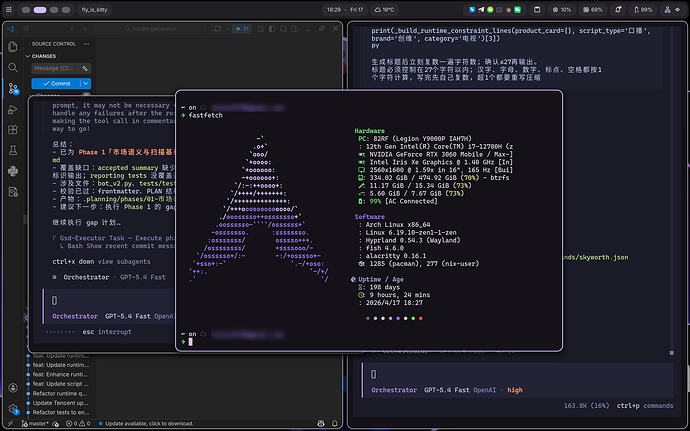Click the red color dot in fastfetch palette
The image size is (690, 431).
(x=421, y=318)
